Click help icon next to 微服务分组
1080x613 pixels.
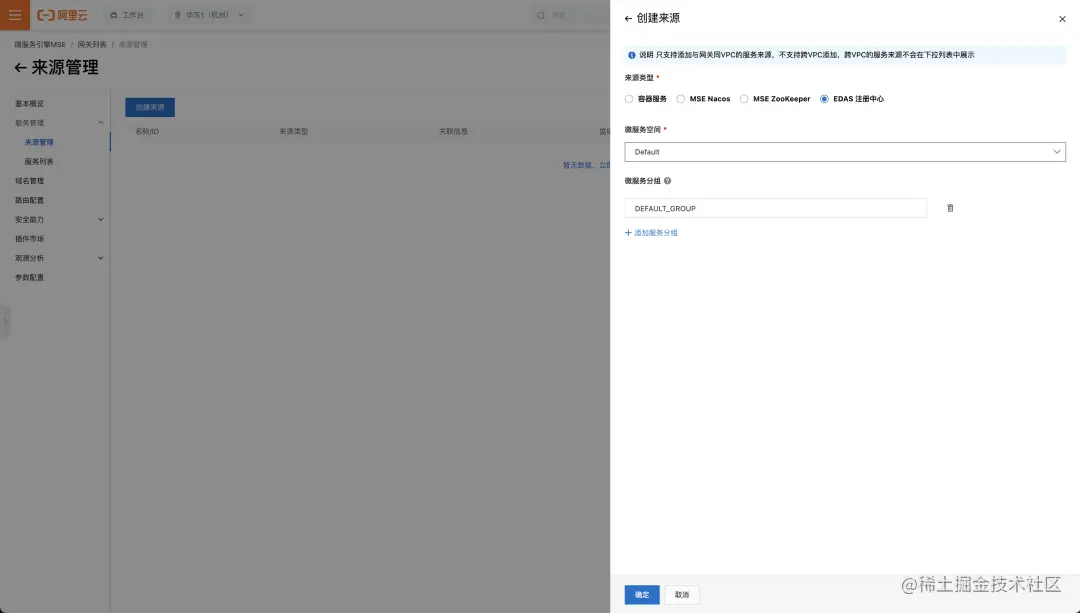pyautogui.click(x=667, y=181)
